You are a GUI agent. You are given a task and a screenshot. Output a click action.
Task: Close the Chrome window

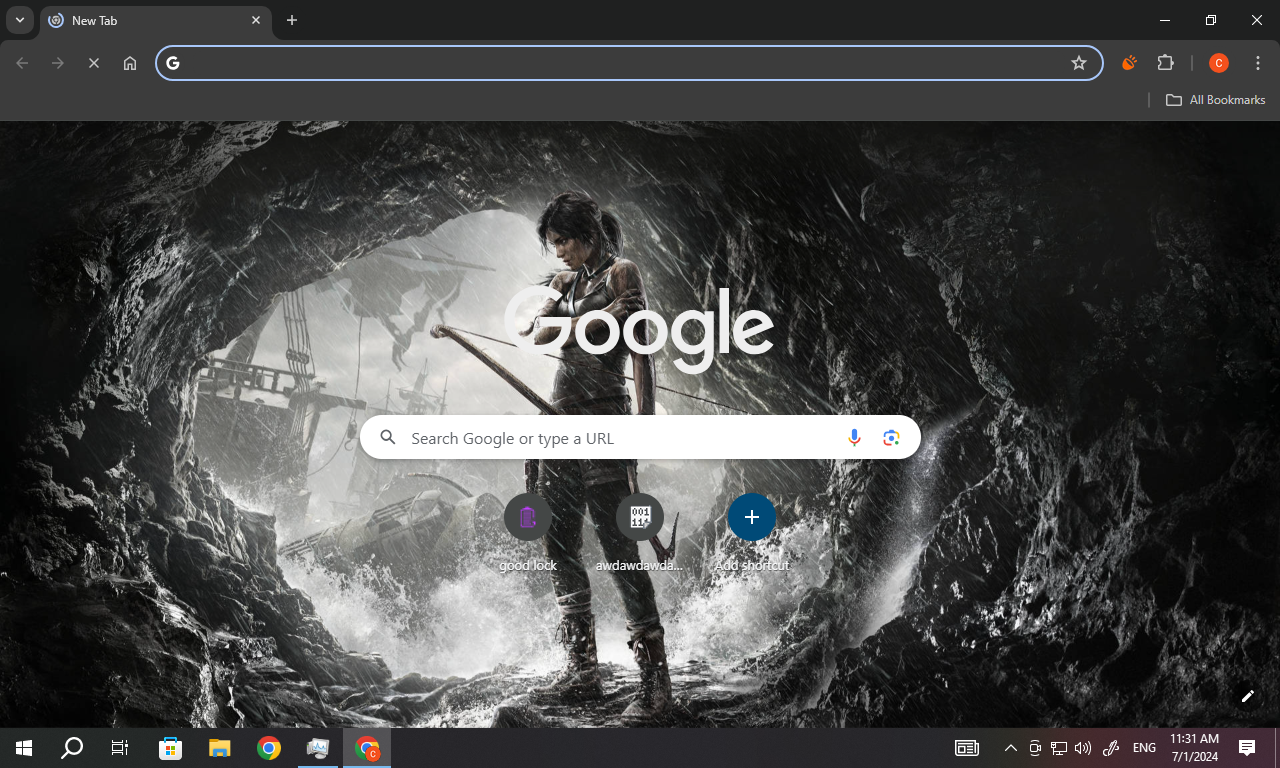[1257, 20]
